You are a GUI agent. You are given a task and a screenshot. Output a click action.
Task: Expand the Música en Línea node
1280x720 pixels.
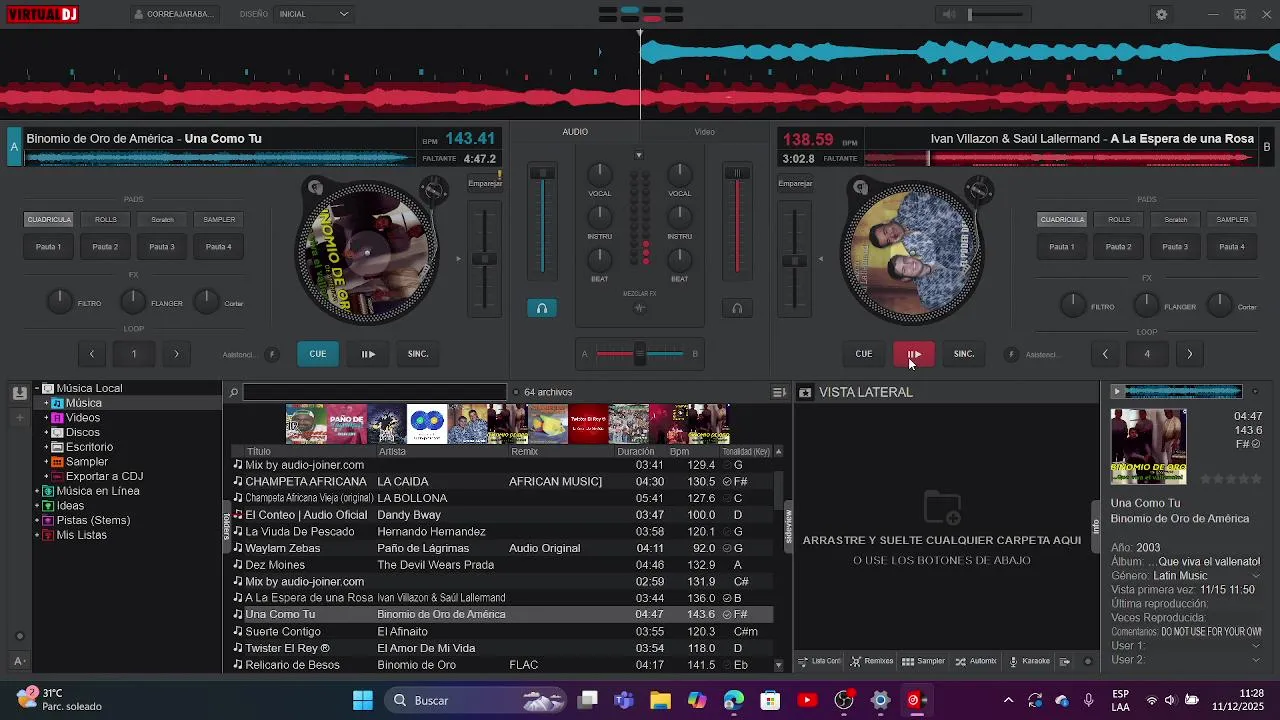click(37, 491)
